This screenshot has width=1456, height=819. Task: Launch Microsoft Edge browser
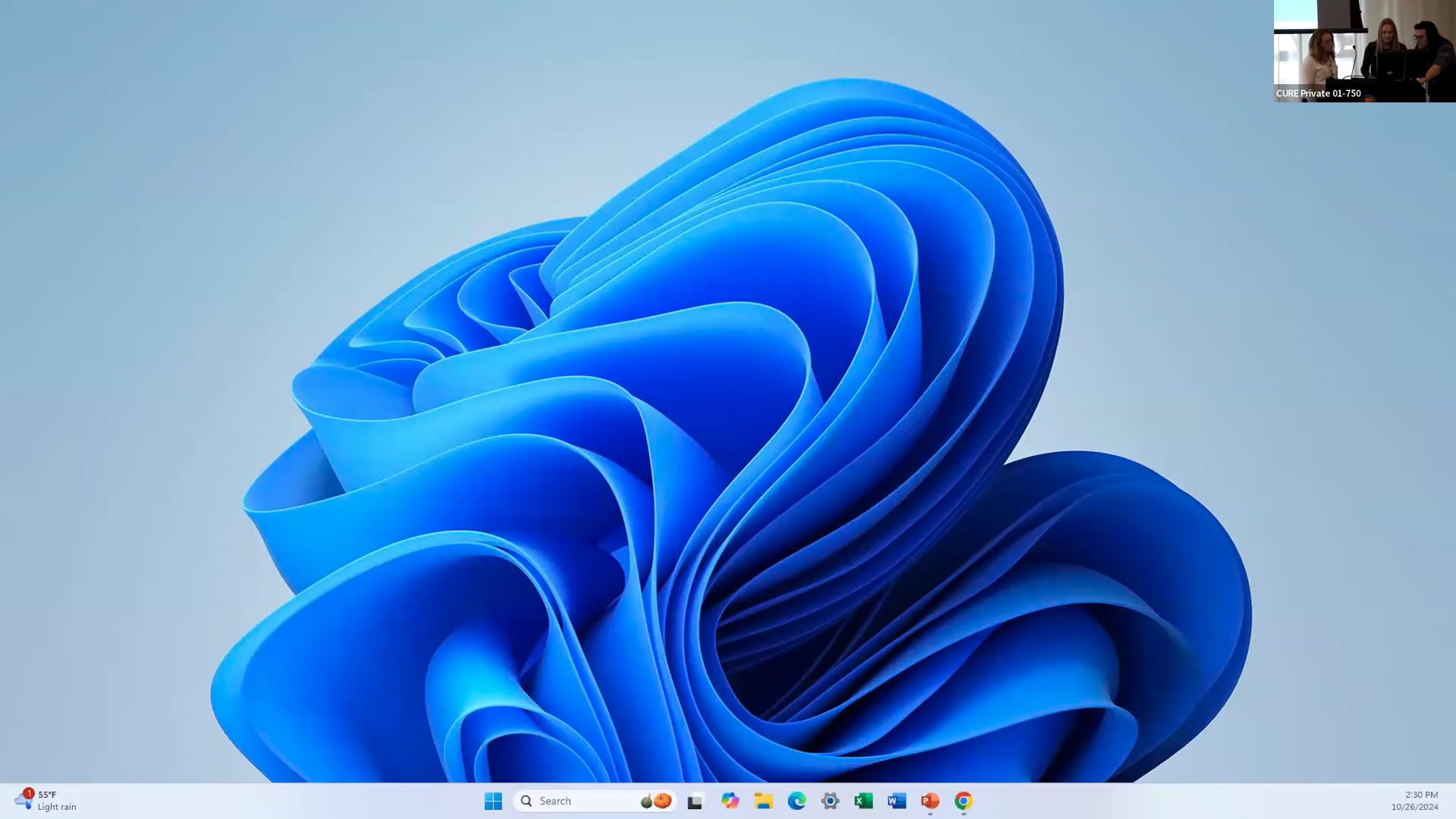click(796, 801)
